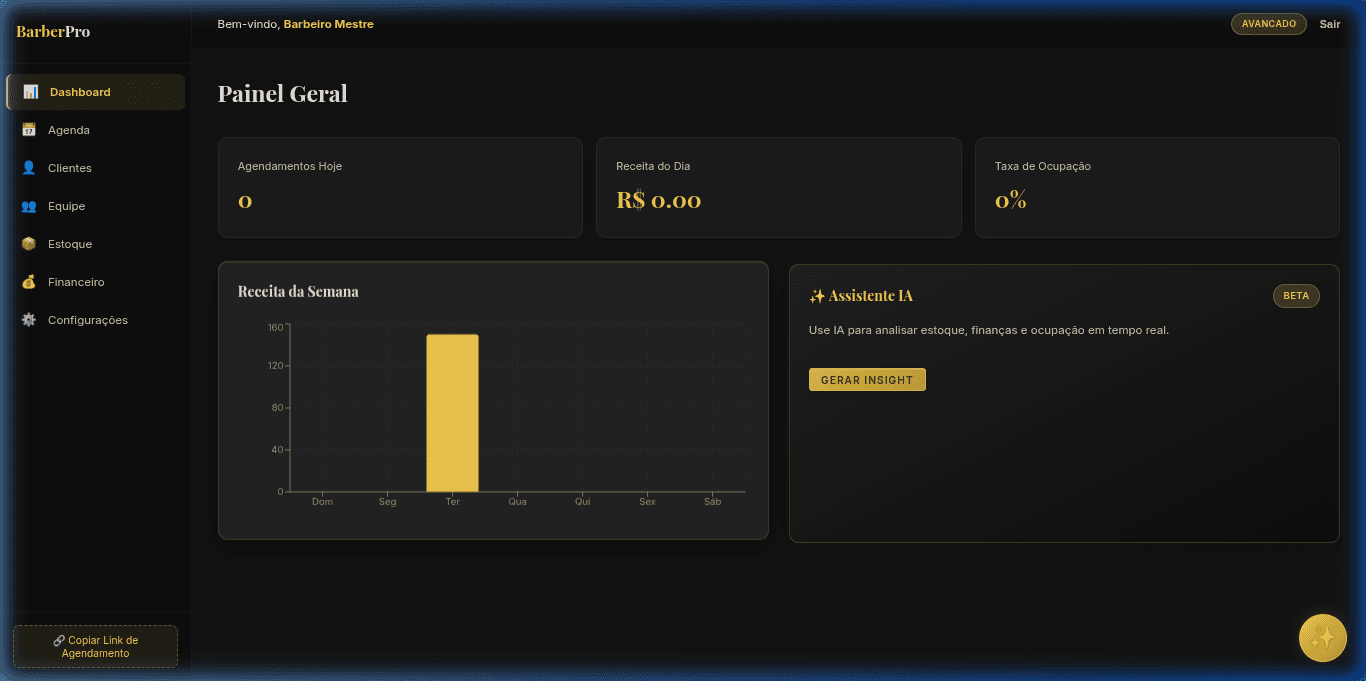The image size is (1366, 681).
Task: Open the Financeiro section
Action: (96, 282)
